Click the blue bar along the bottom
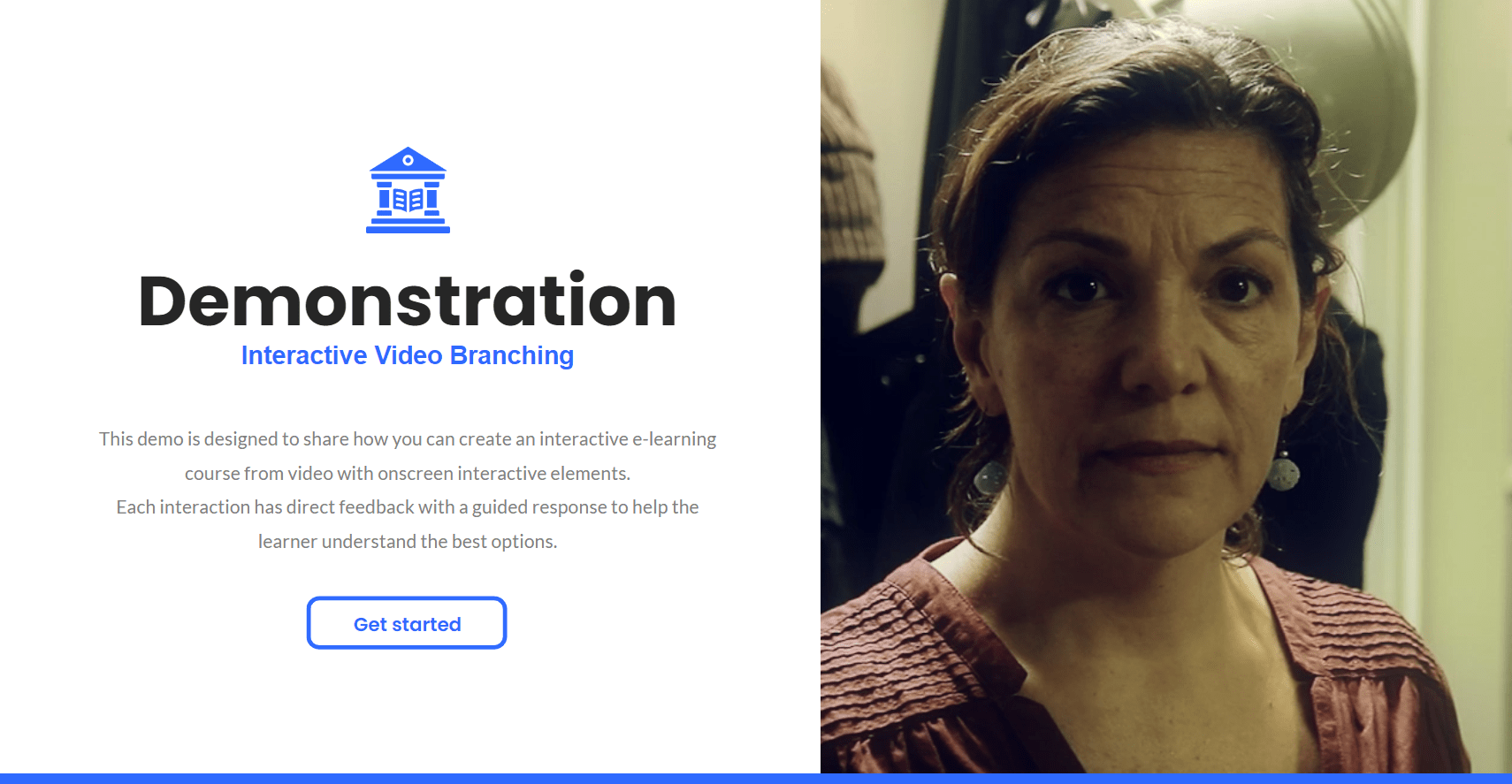 point(756,779)
